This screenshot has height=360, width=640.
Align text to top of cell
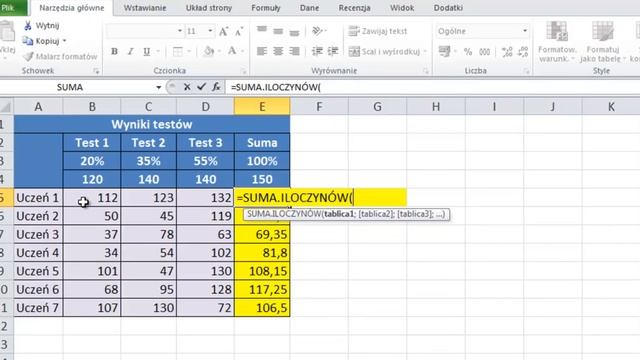262,30
